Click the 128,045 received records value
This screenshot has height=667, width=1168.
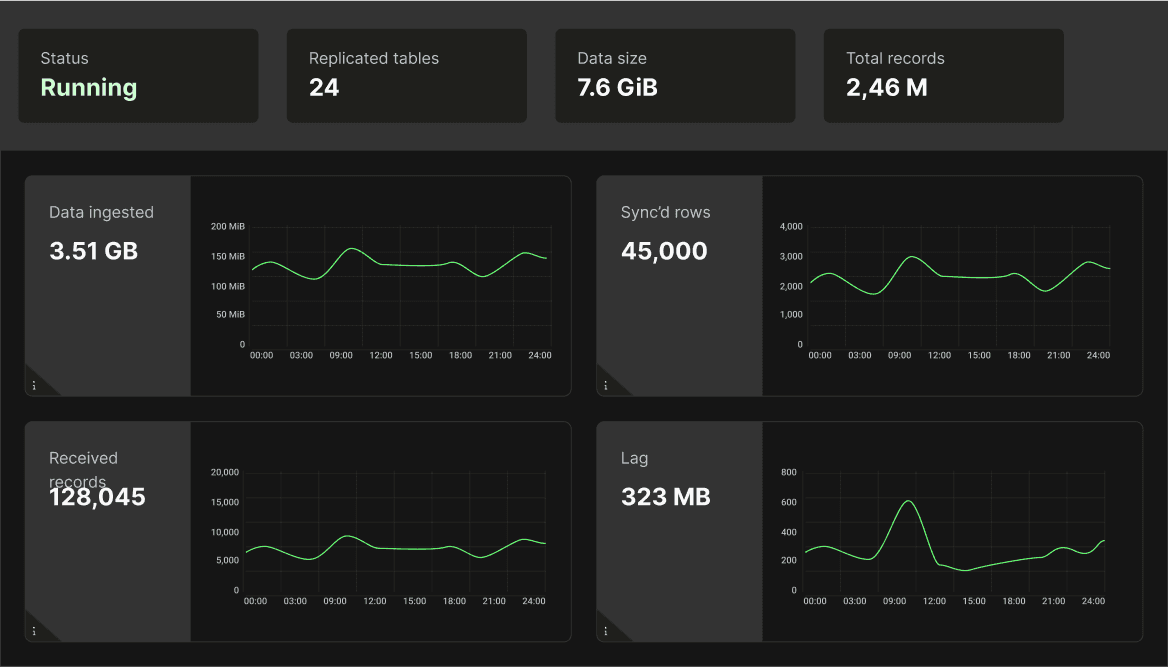click(x=98, y=497)
